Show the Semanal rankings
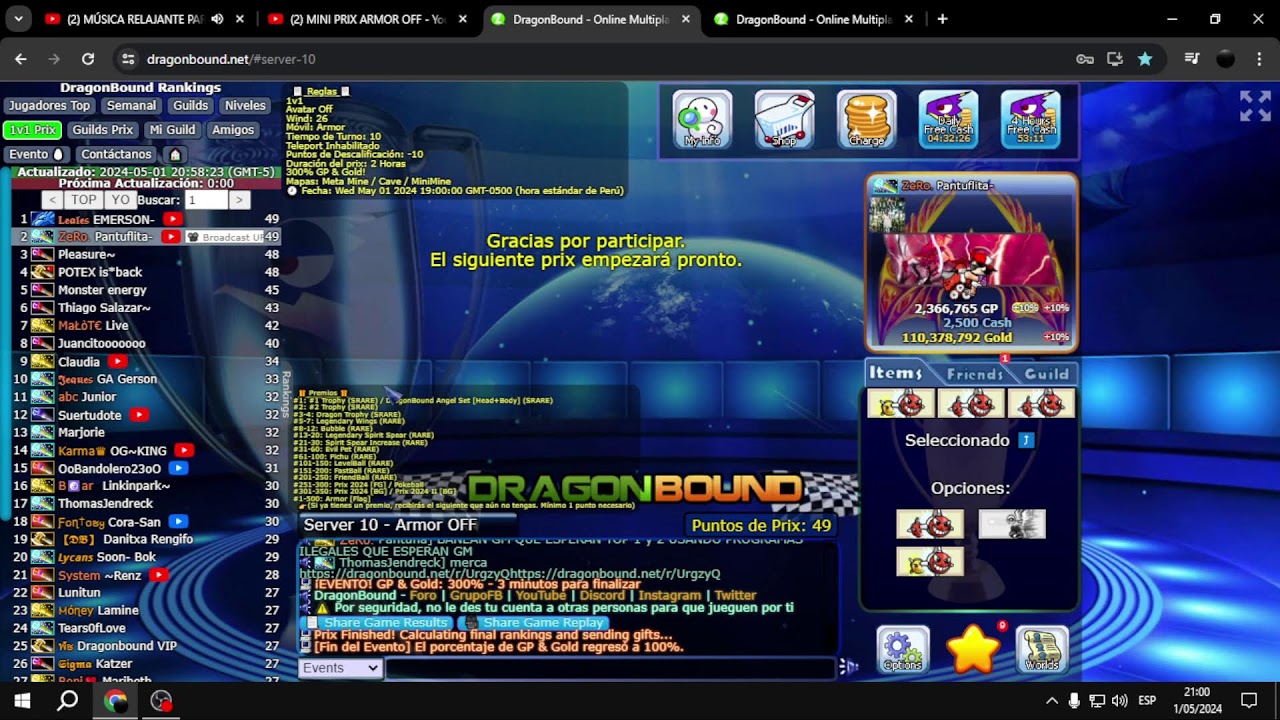Image resolution: width=1280 pixels, height=720 pixels. pos(131,106)
